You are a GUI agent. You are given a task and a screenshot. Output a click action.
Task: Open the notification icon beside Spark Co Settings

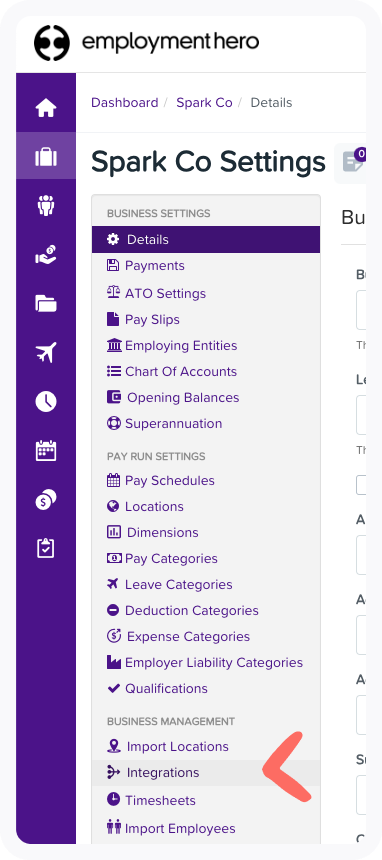click(x=352, y=162)
